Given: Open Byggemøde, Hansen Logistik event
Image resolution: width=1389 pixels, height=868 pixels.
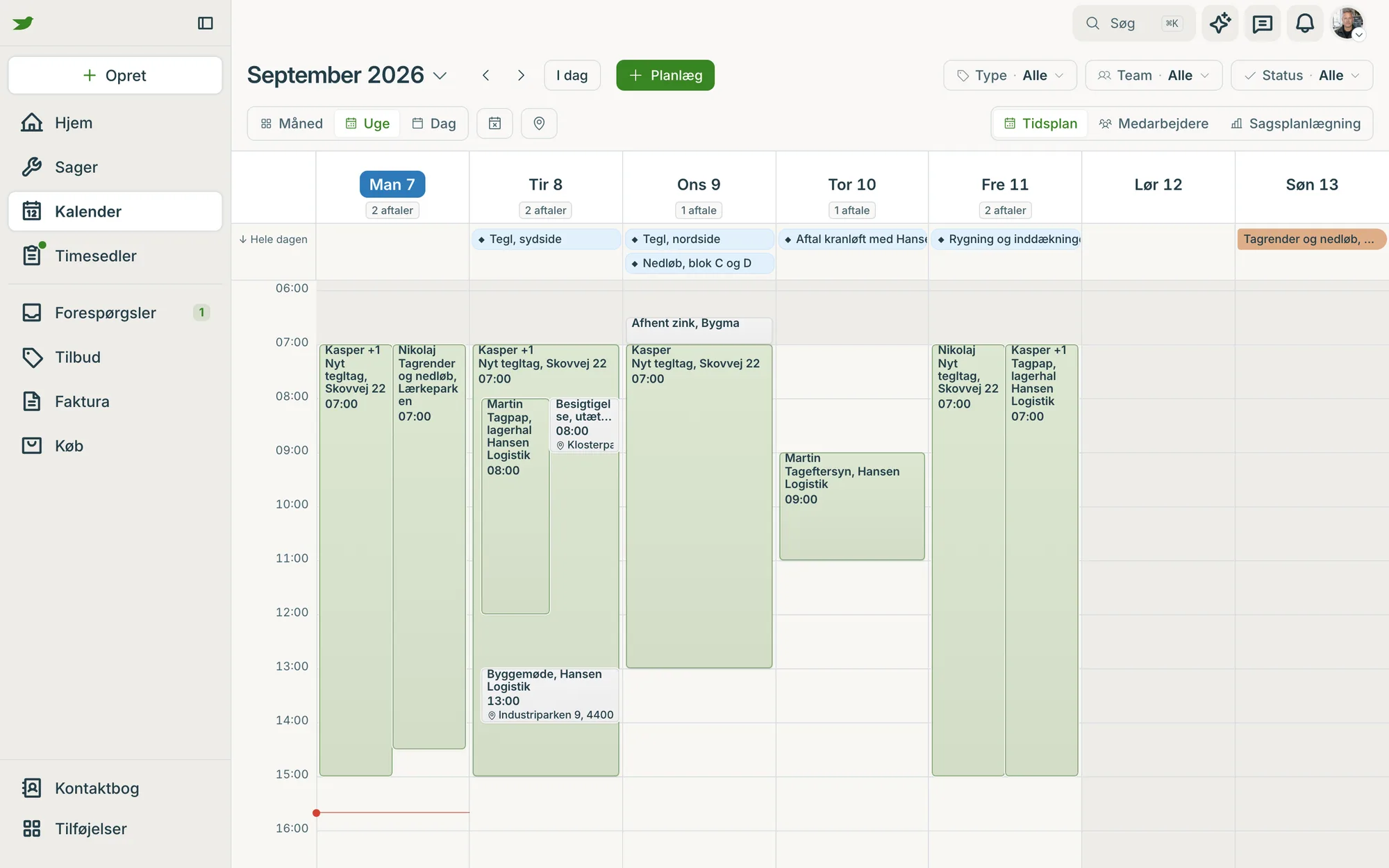Looking at the screenshot, I should coord(549,695).
